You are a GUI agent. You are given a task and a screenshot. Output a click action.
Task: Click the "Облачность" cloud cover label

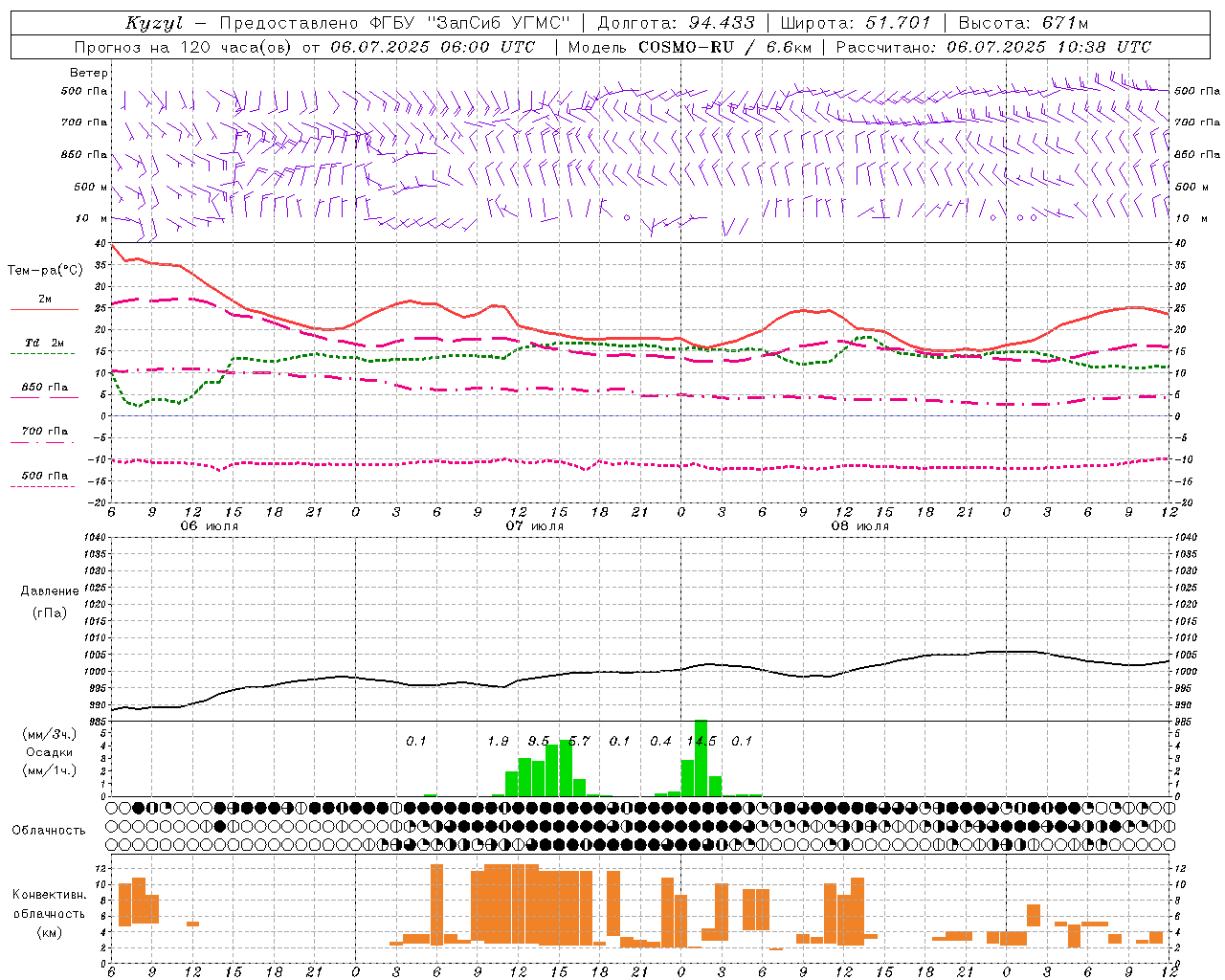pyautogui.click(x=49, y=831)
